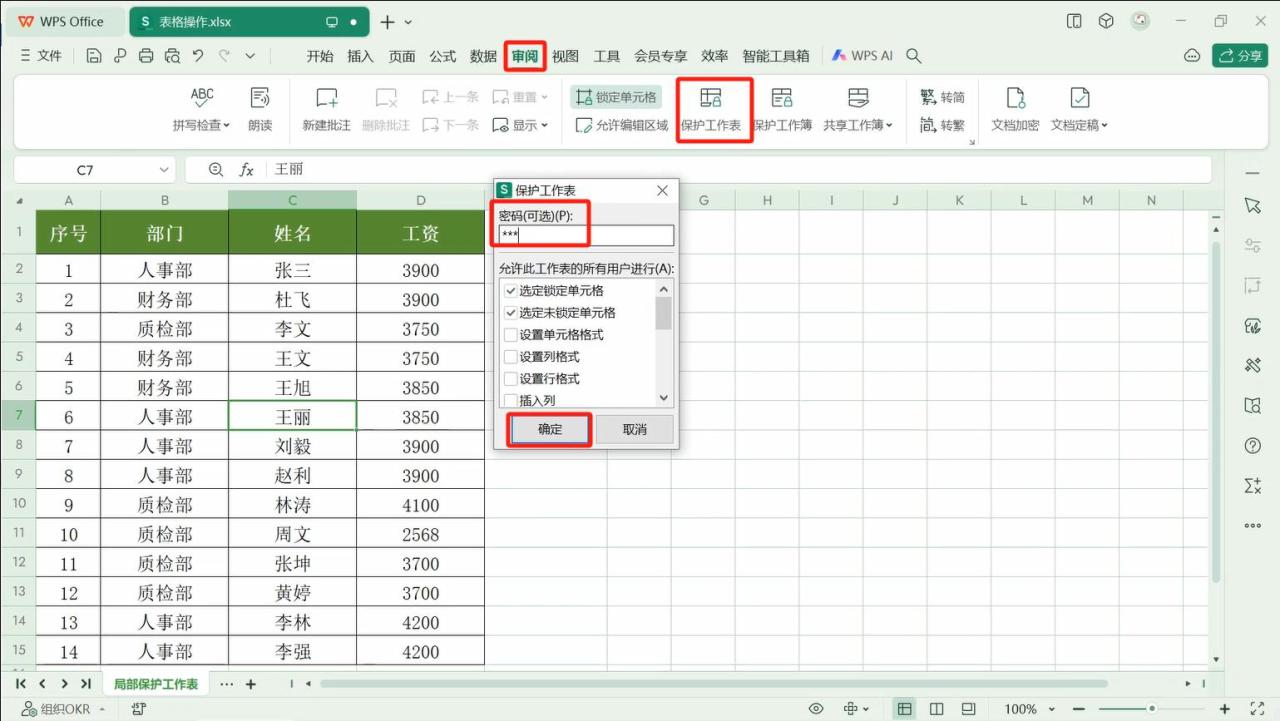Click 文档加密 document encryption icon
The width and height of the screenshot is (1280, 721).
[1015, 97]
